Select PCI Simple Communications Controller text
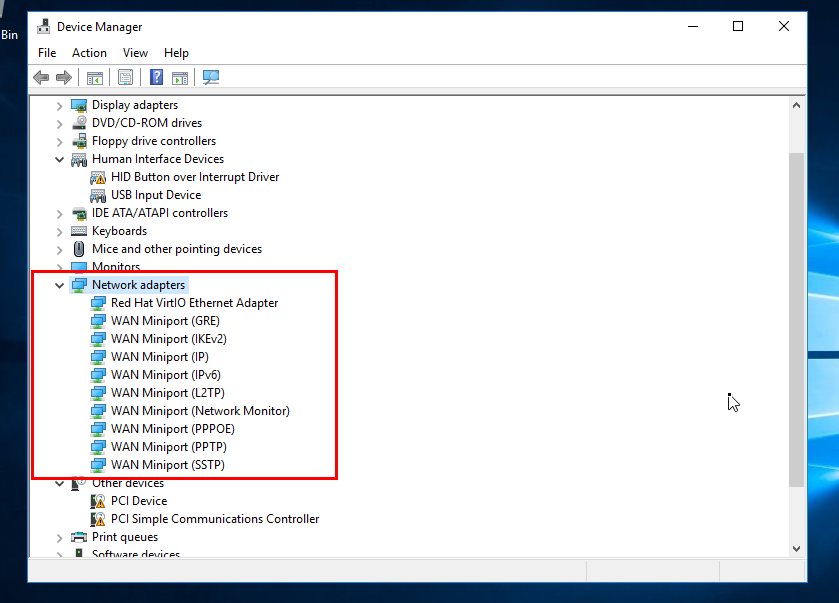Viewport: 839px width, 603px height. (215, 519)
